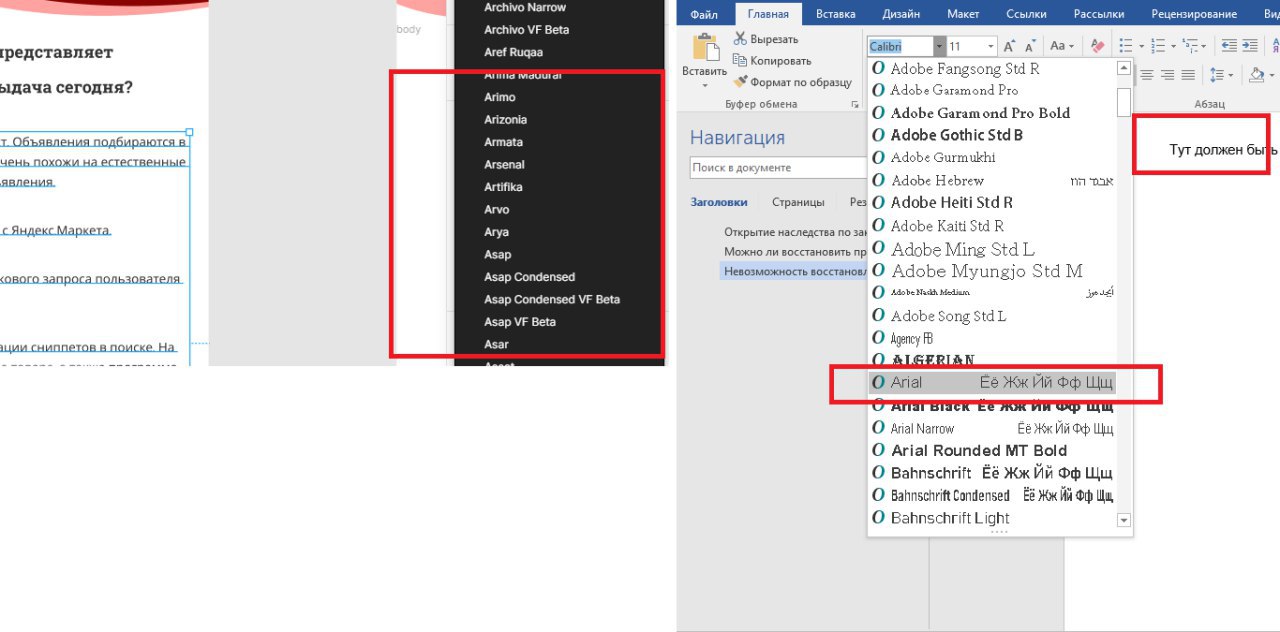Choose Adobe Fangsong Std R font
The width and height of the screenshot is (1280, 632).
click(x=992, y=68)
